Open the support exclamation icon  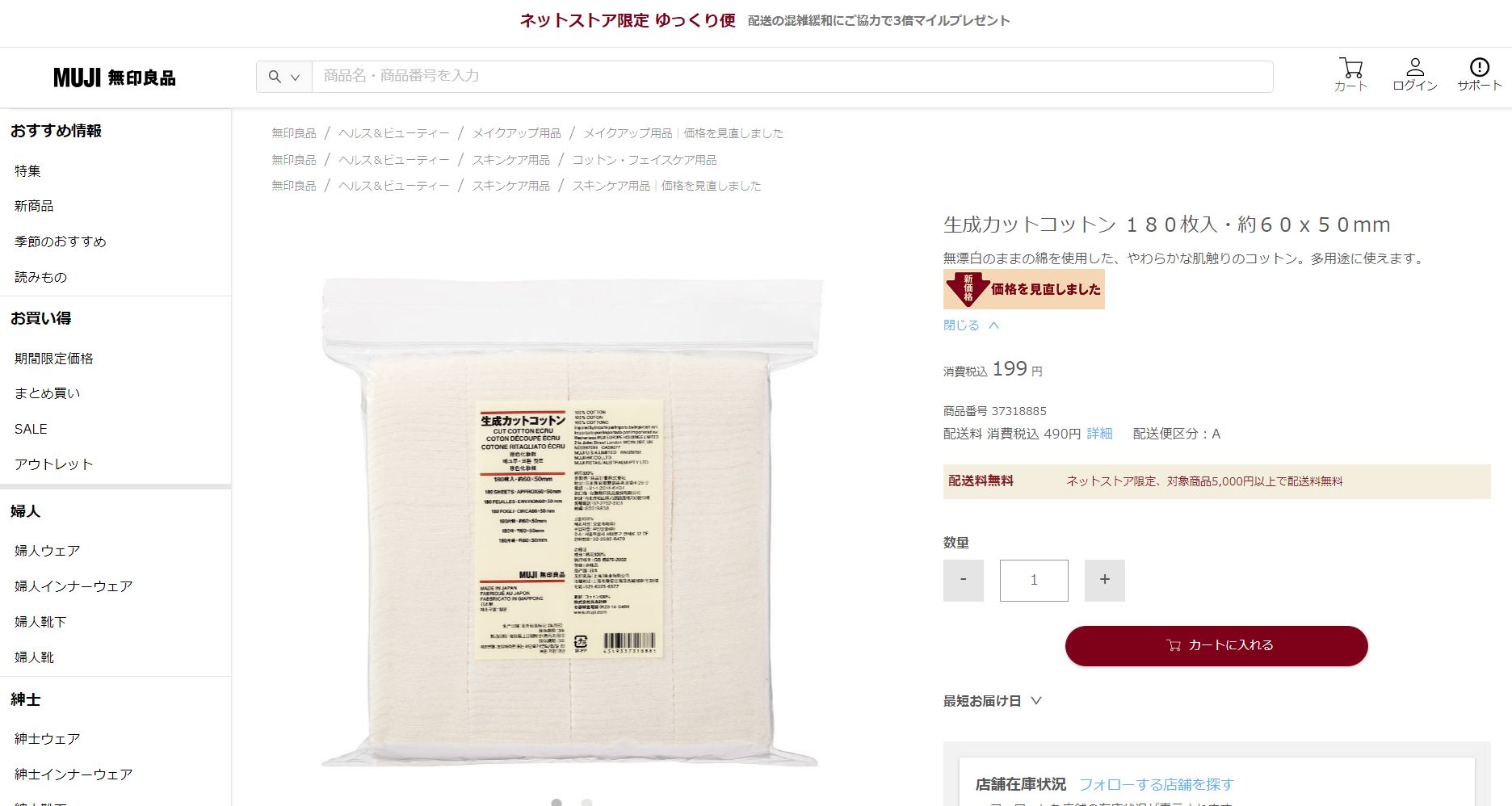click(1479, 67)
